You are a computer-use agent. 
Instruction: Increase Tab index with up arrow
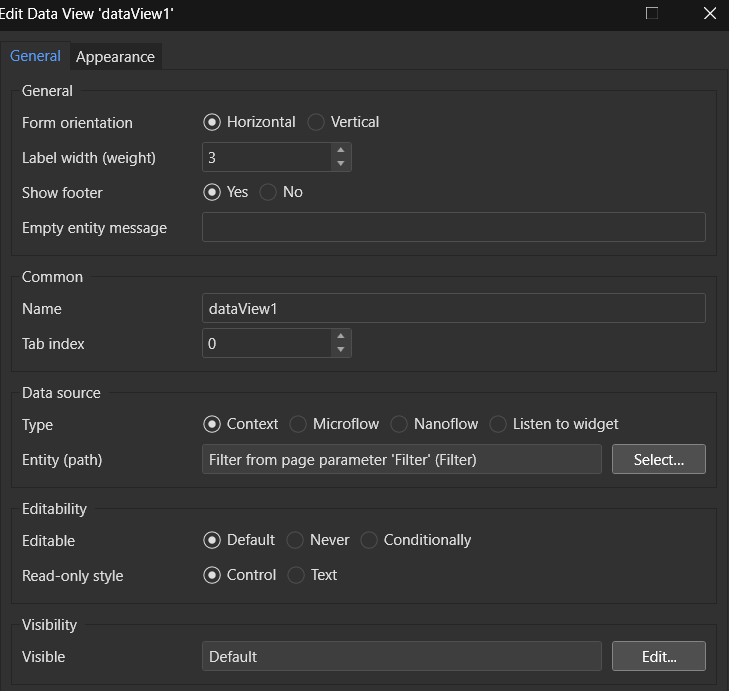point(341,336)
